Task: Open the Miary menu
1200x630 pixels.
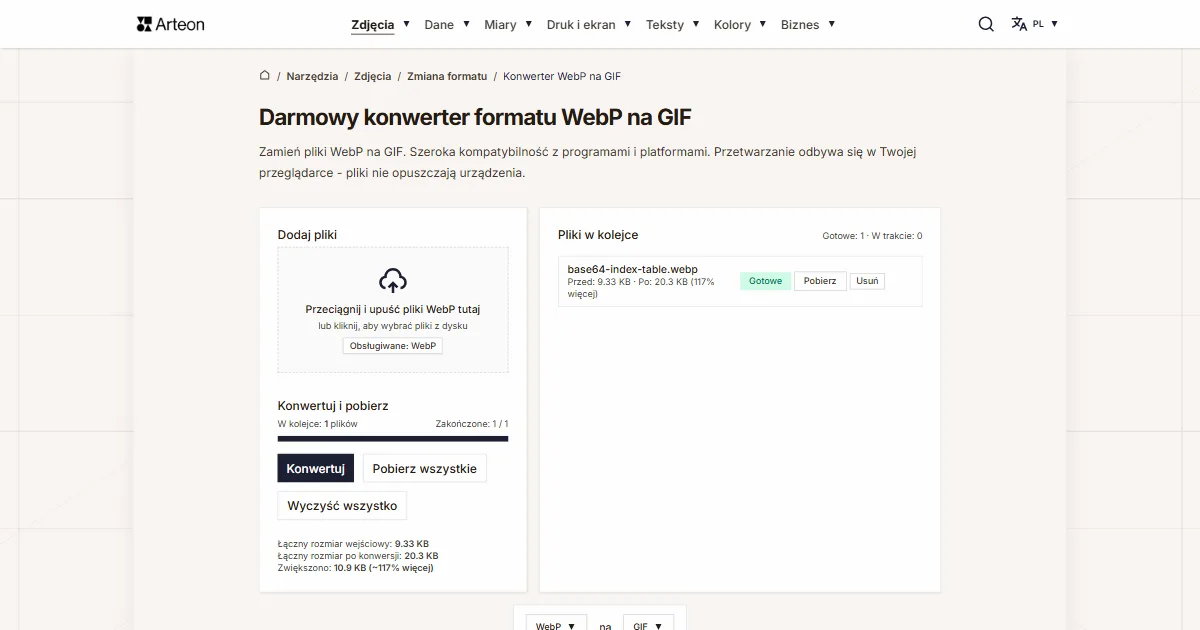Action: (x=508, y=24)
